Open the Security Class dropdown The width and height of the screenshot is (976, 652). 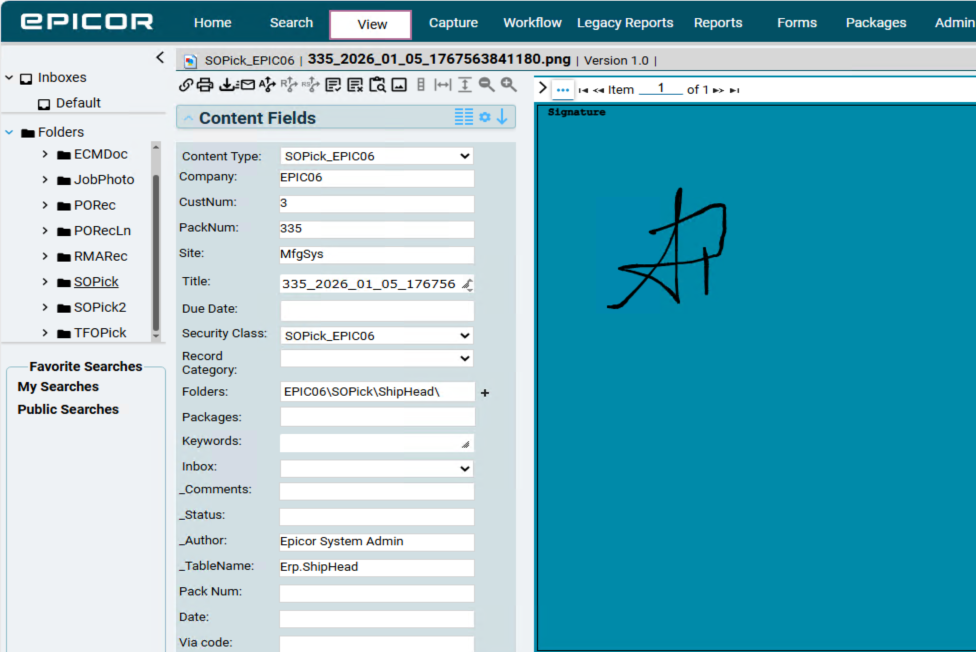click(376, 336)
